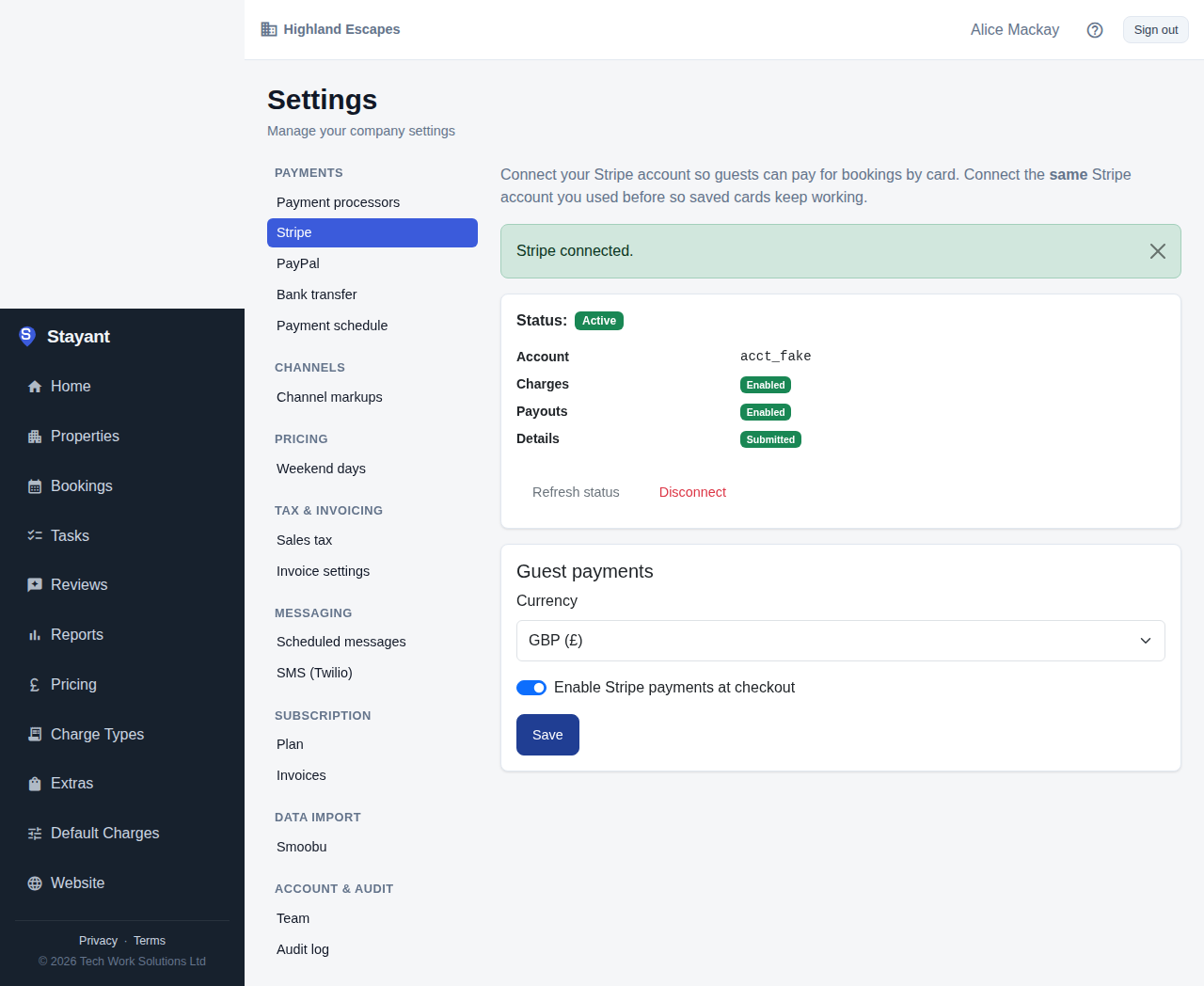The image size is (1204, 986).
Task: Open Invoice settings
Action: click(x=372, y=571)
